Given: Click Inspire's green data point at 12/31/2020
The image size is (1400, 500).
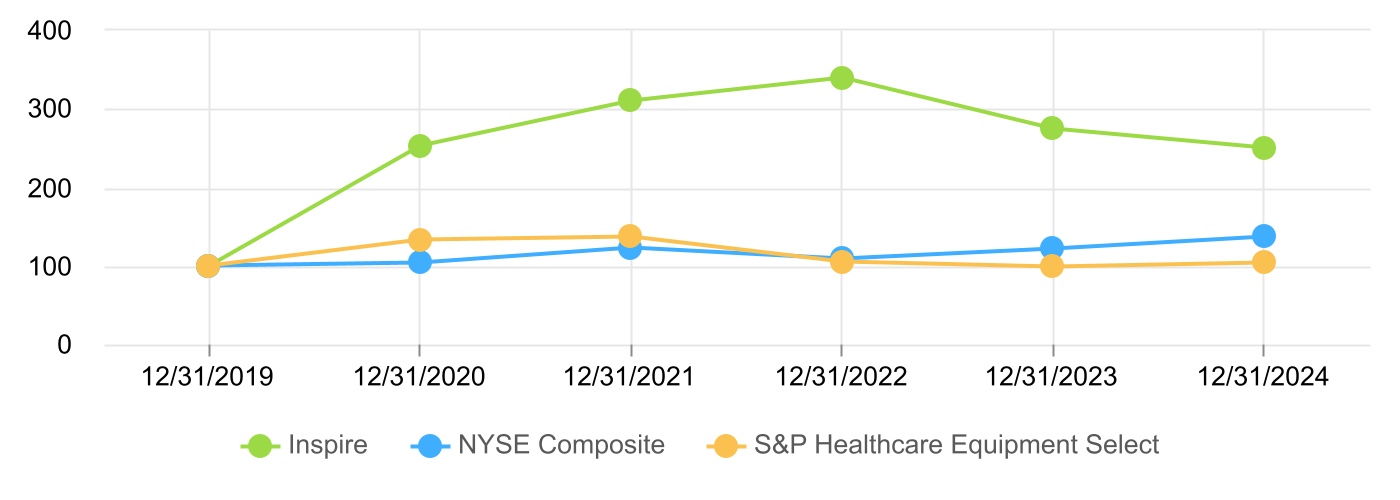Looking at the screenshot, I should click(420, 146).
